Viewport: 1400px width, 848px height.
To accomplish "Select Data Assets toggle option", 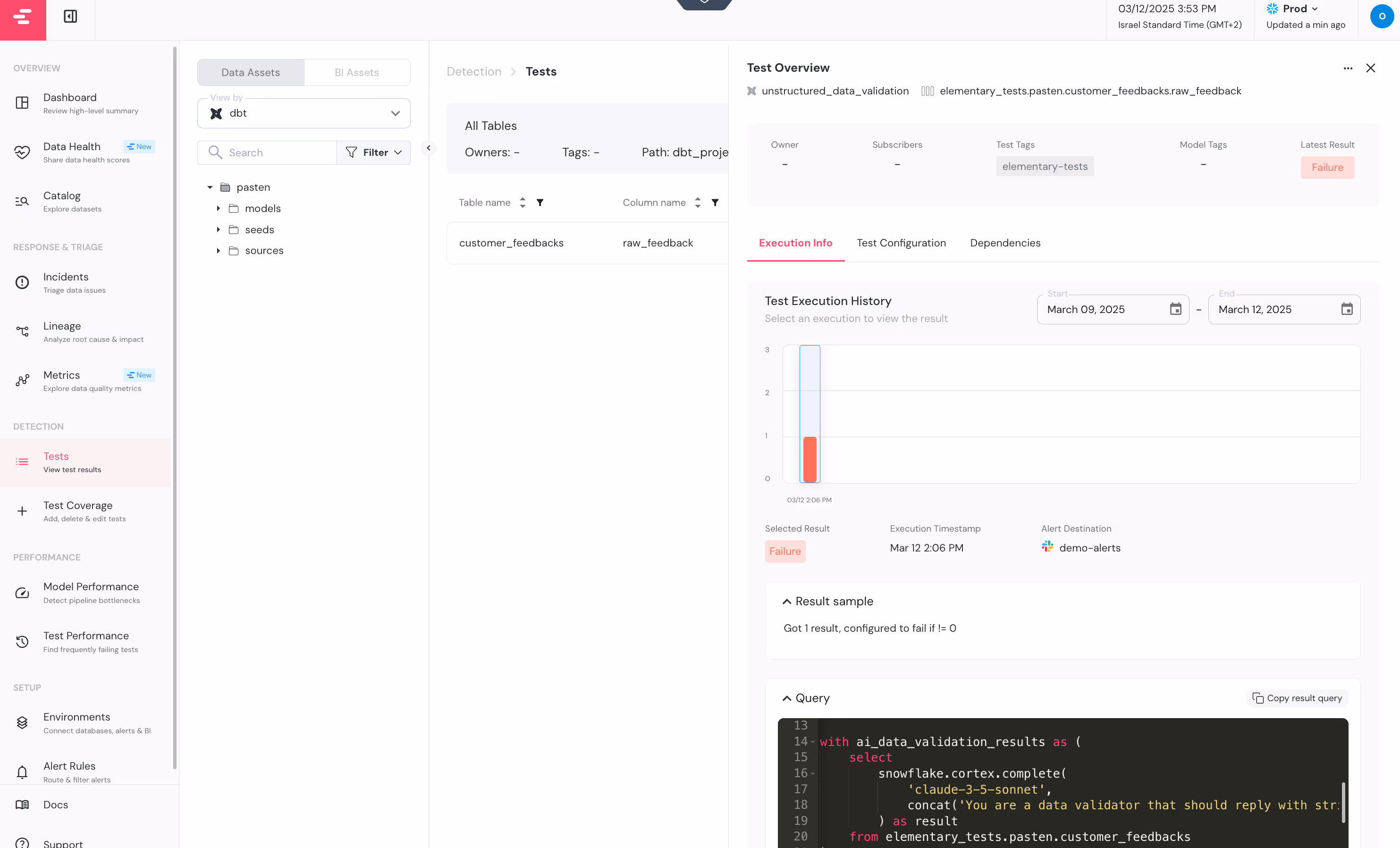I will 251,73.
